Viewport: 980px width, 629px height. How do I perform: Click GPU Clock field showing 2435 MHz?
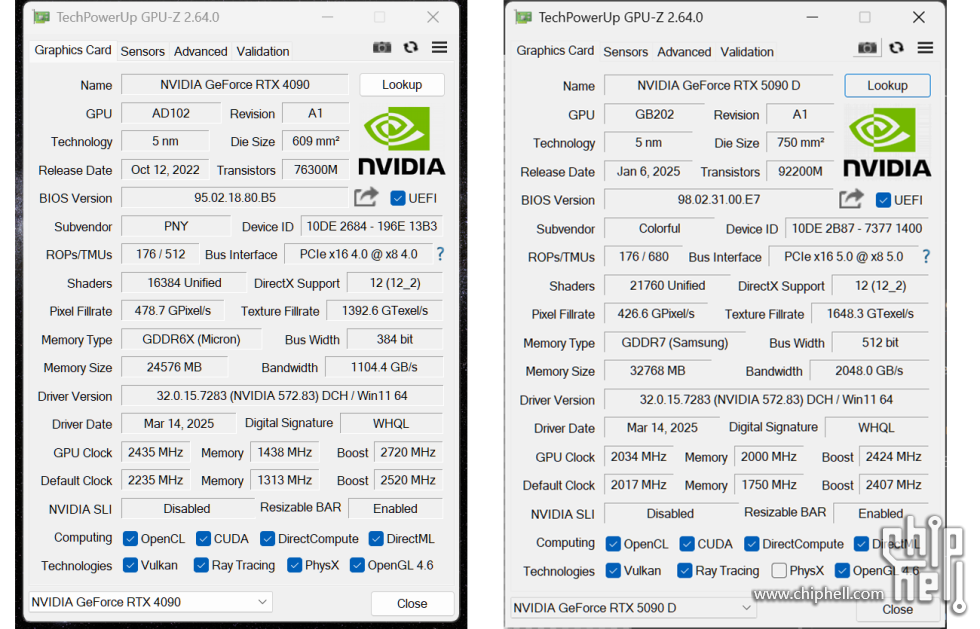coord(156,452)
